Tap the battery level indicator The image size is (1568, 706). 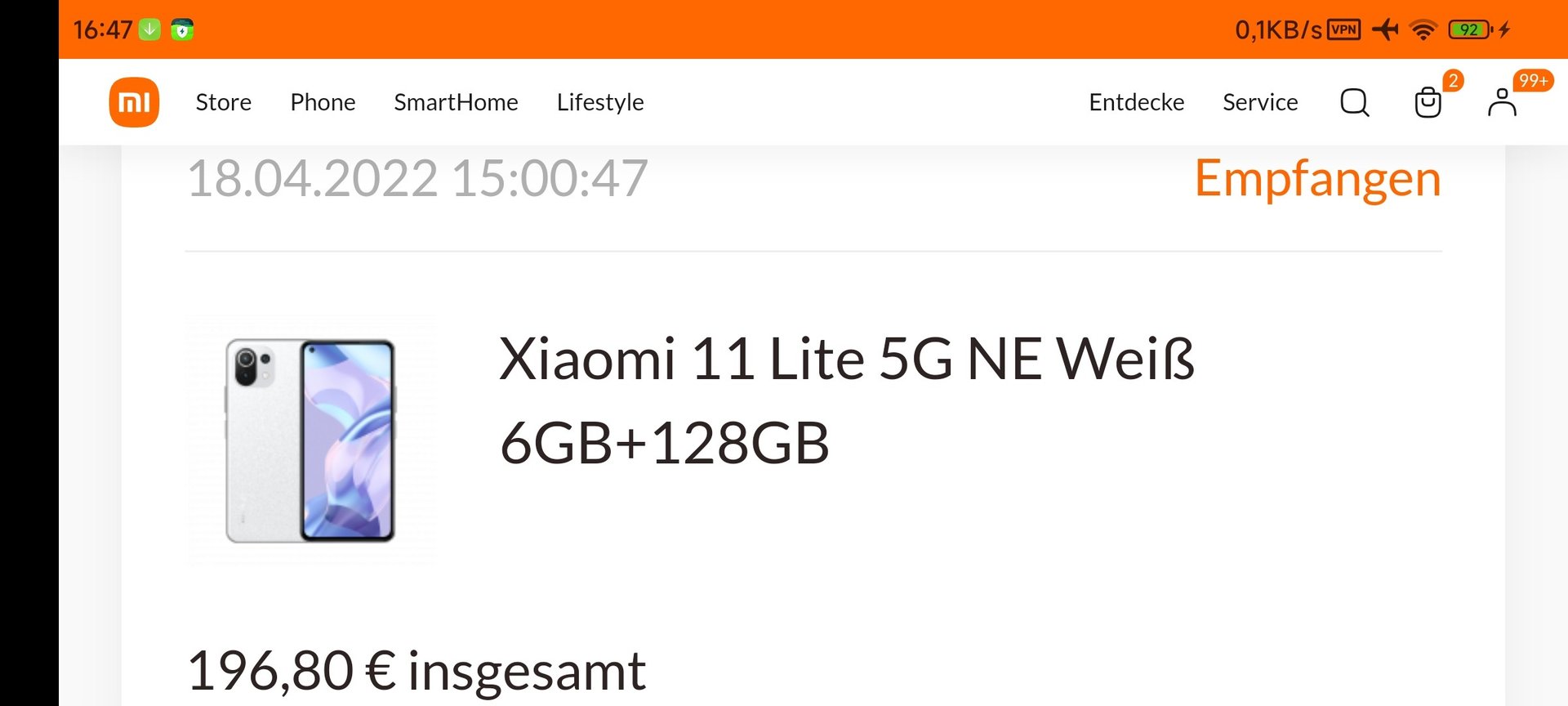tap(1470, 30)
